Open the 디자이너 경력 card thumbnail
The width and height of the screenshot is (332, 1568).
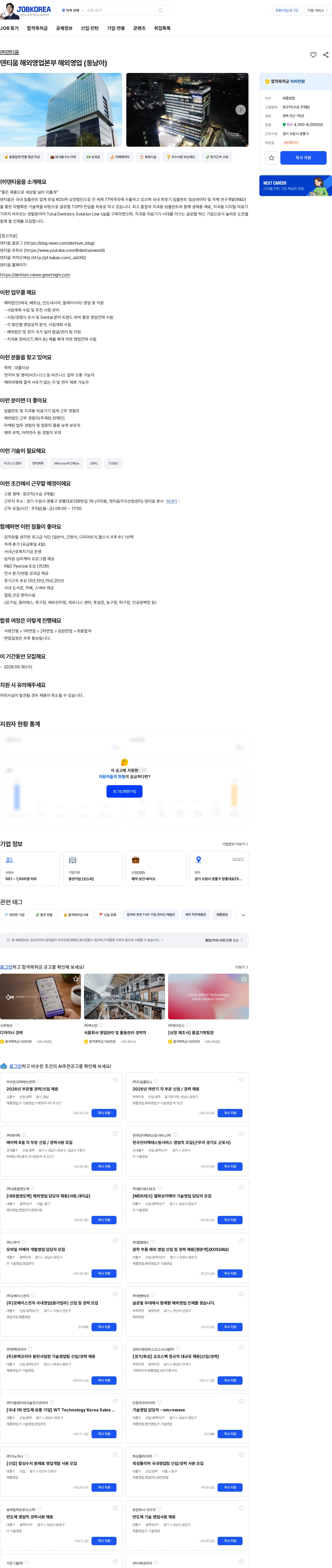click(x=40, y=997)
